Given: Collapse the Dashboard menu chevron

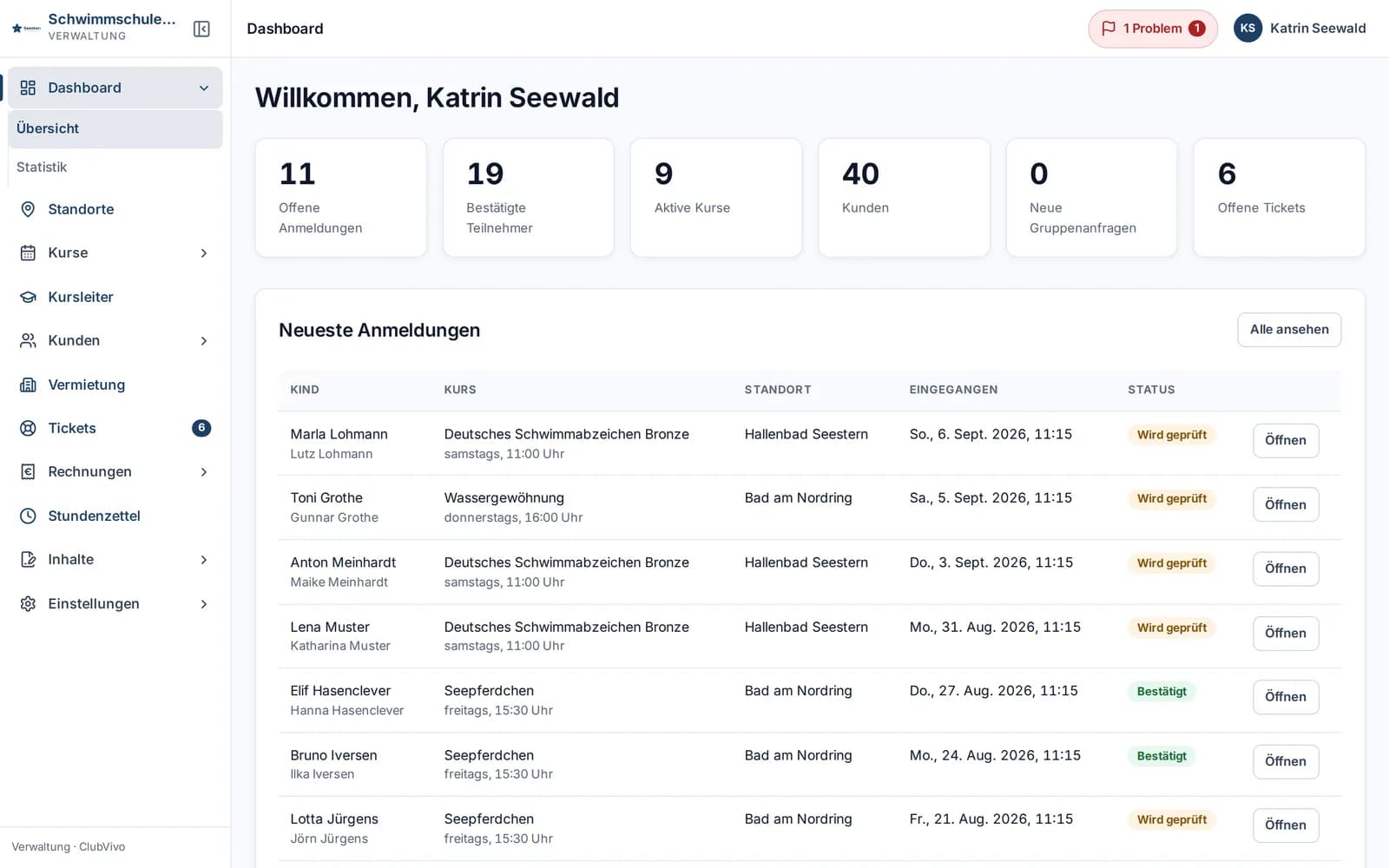Looking at the screenshot, I should [204, 88].
